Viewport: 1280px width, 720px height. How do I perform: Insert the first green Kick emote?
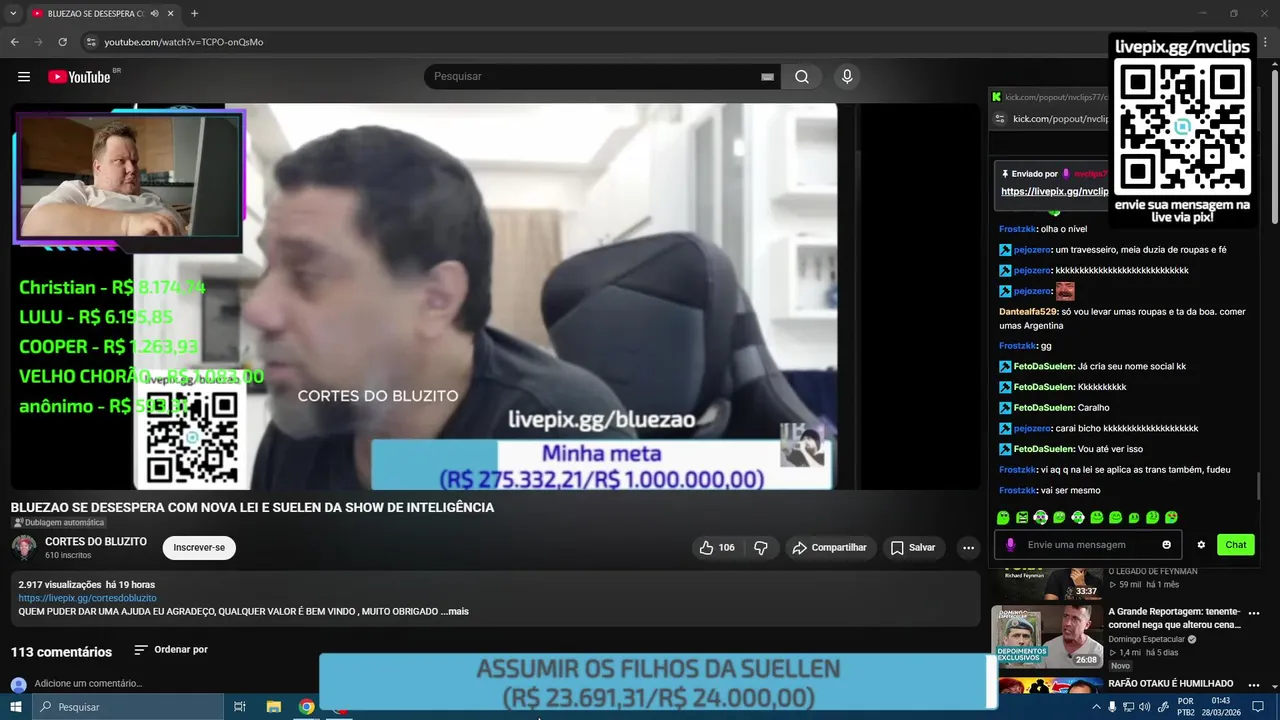[x=1003, y=517]
